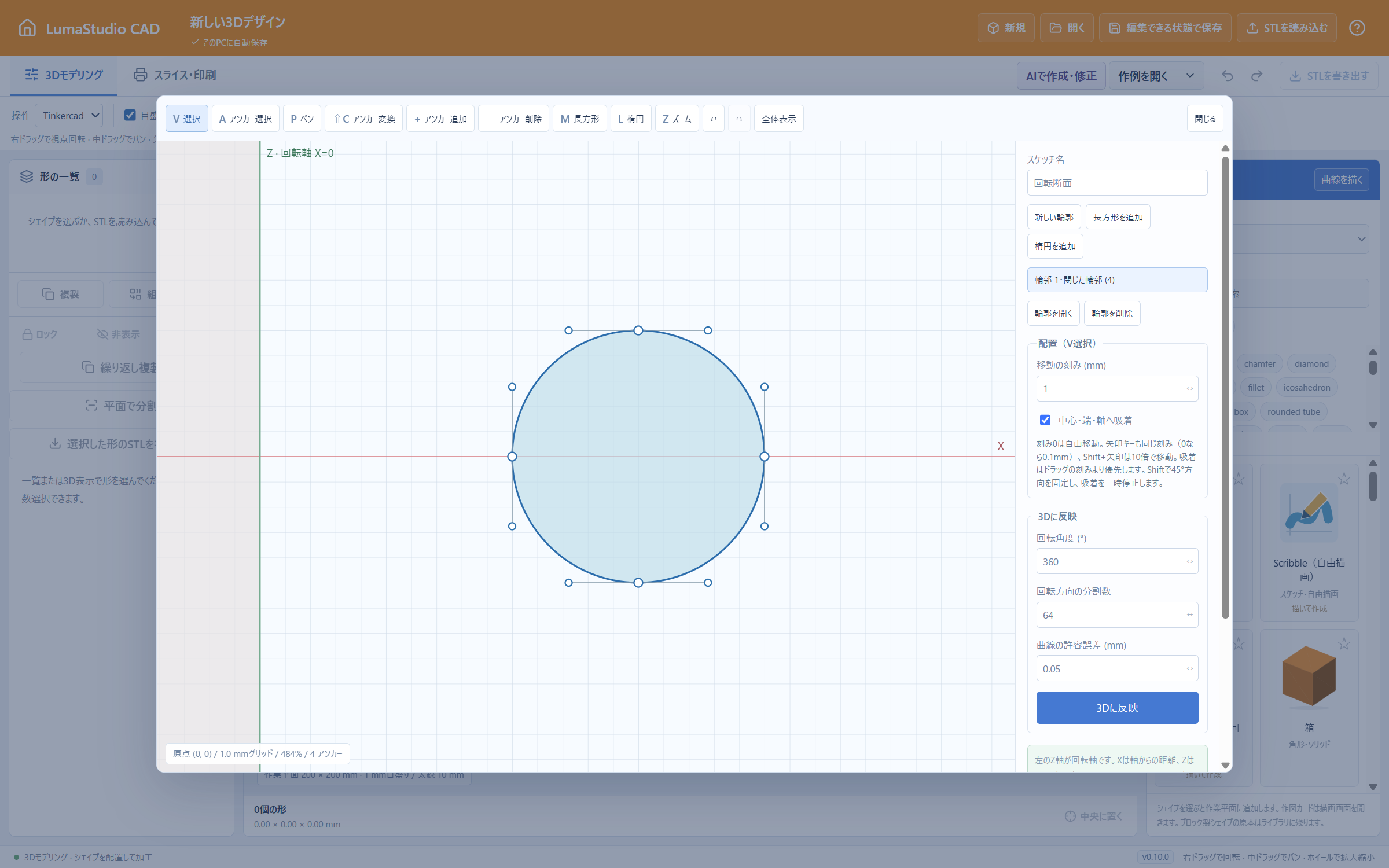Expand the 作例を開く dropdown
Image resolution: width=1389 pixels, height=868 pixels.
tap(1156, 76)
